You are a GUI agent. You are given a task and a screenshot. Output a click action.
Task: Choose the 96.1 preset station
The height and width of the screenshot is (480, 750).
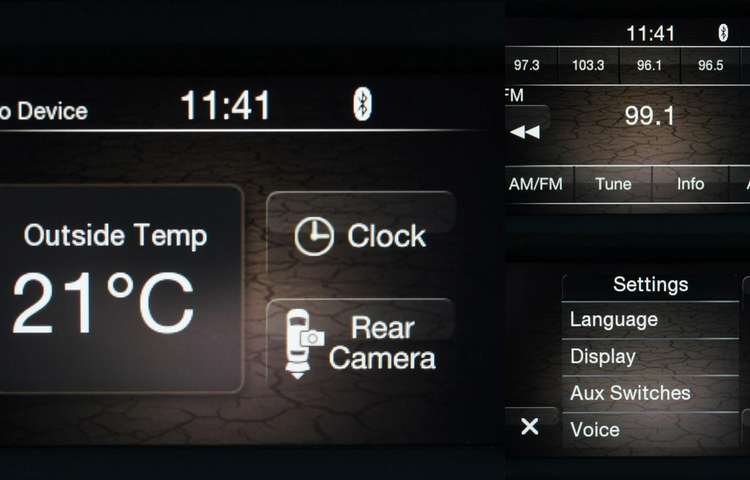point(649,65)
